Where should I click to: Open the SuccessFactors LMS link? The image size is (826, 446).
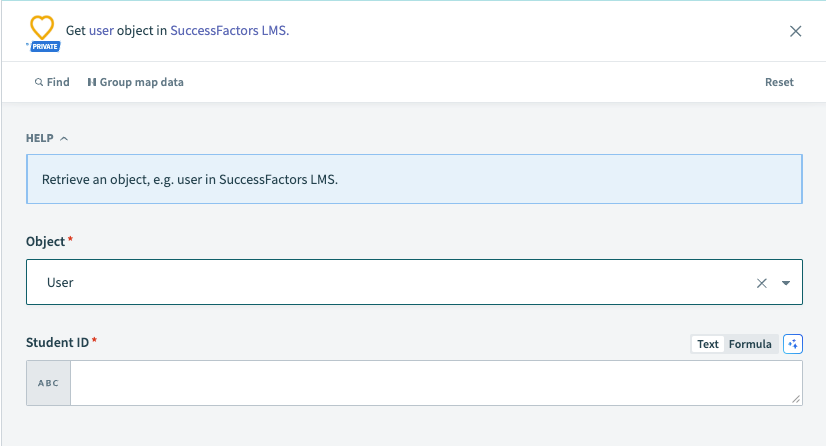coord(230,31)
